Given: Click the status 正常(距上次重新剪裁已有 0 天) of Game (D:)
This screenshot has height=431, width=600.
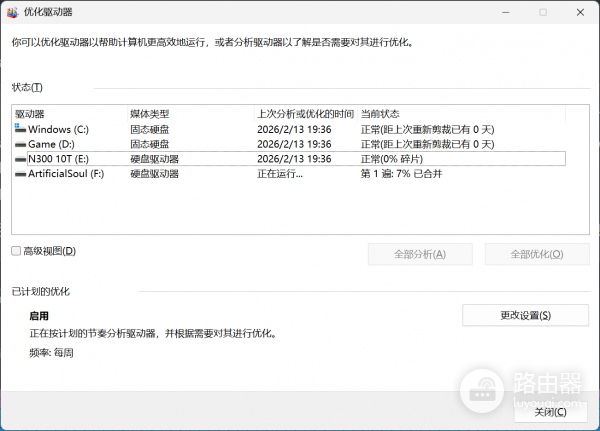Looking at the screenshot, I should [427, 144].
